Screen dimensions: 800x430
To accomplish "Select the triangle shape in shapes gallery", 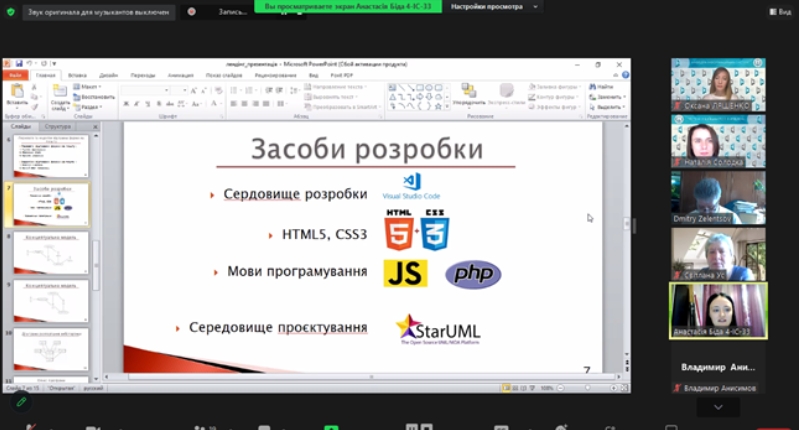I will [x=392, y=97].
